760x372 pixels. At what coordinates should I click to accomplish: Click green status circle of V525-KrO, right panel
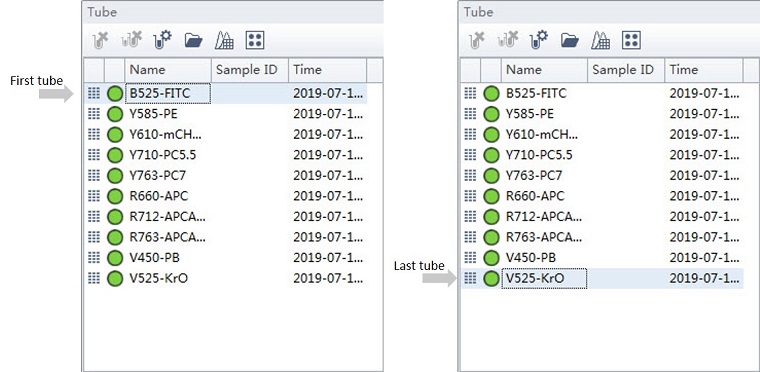(x=491, y=278)
